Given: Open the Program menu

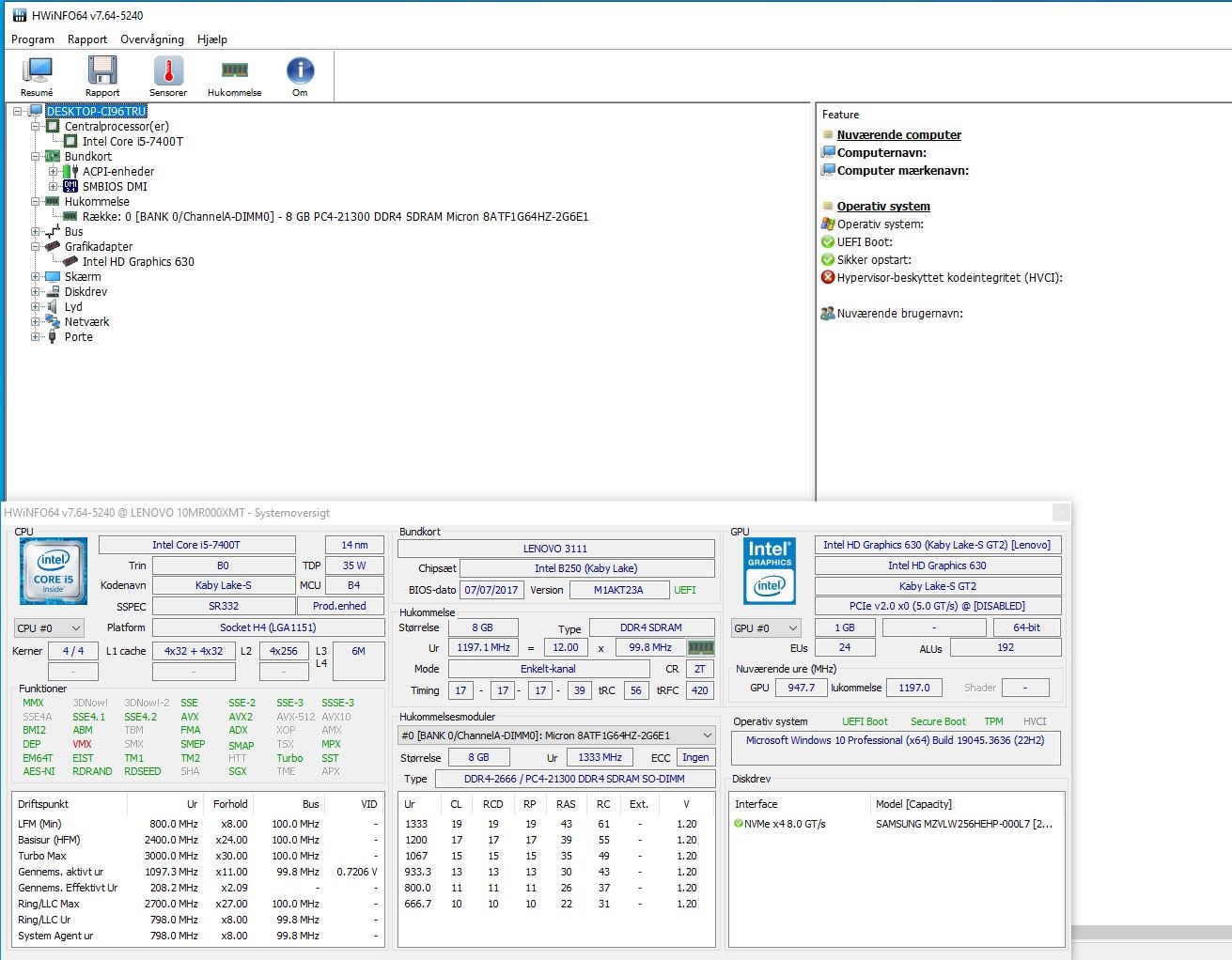Looking at the screenshot, I should 33,39.
